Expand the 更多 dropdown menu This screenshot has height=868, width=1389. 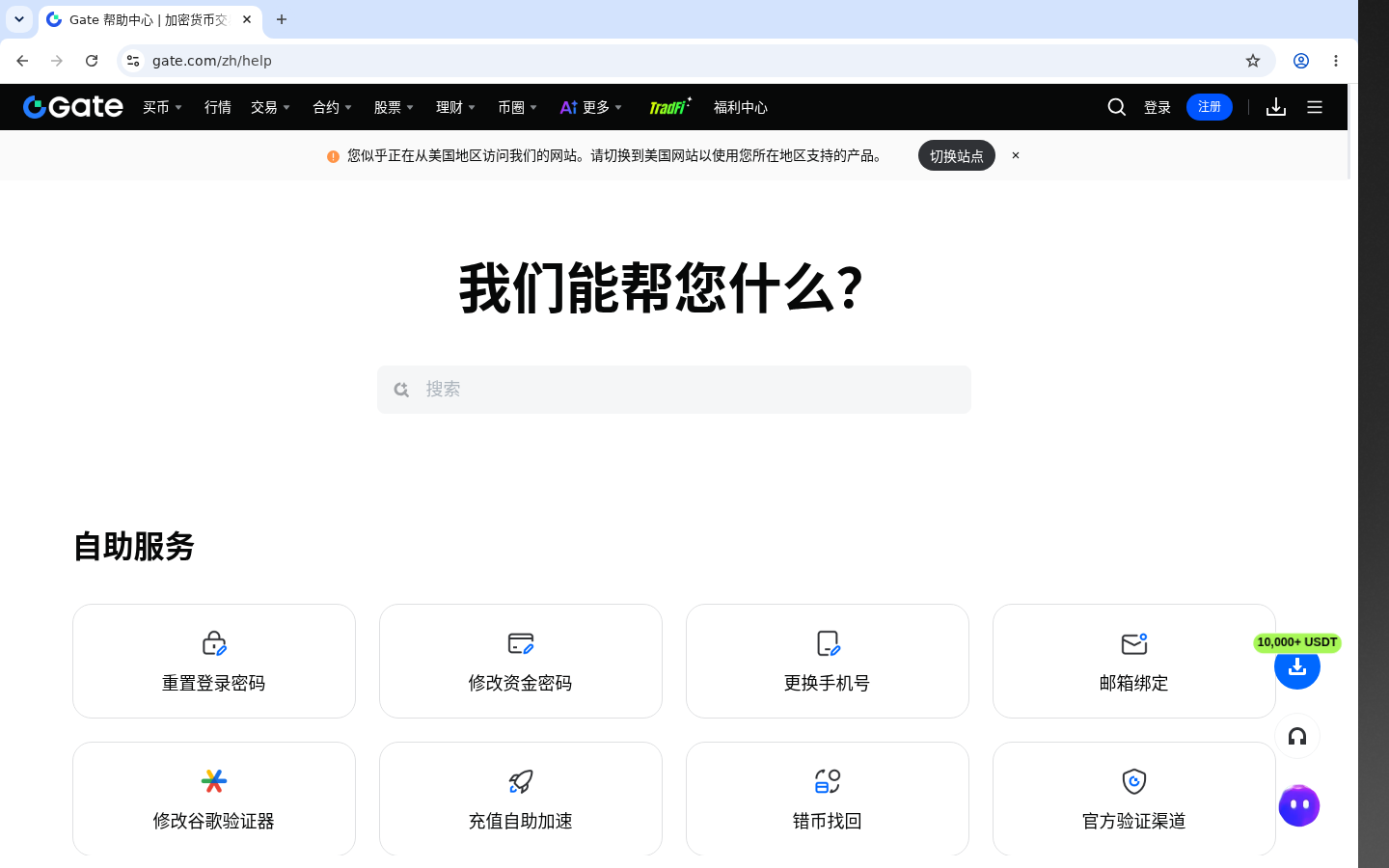click(591, 107)
